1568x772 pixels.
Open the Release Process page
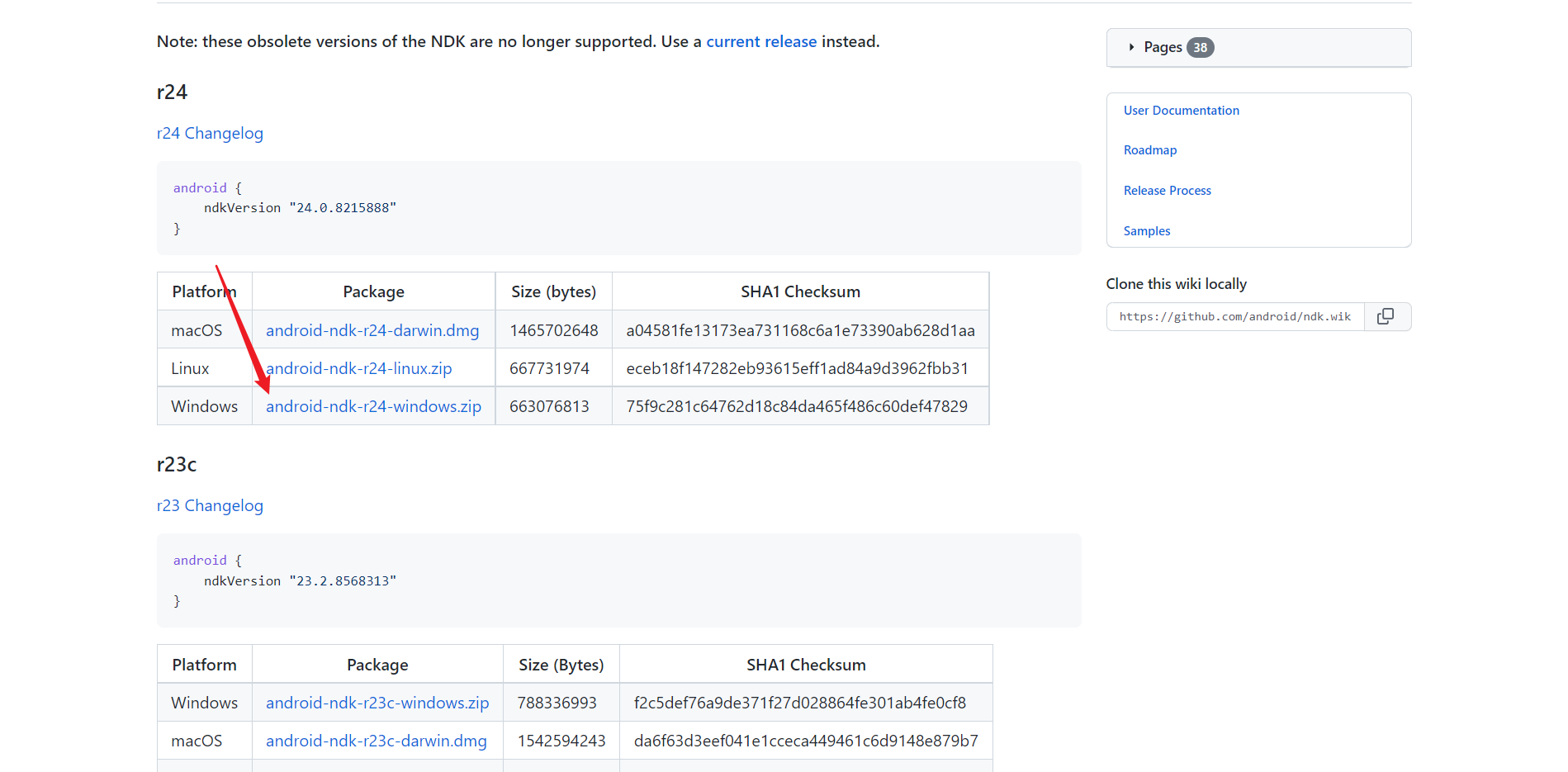tap(1167, 190)
